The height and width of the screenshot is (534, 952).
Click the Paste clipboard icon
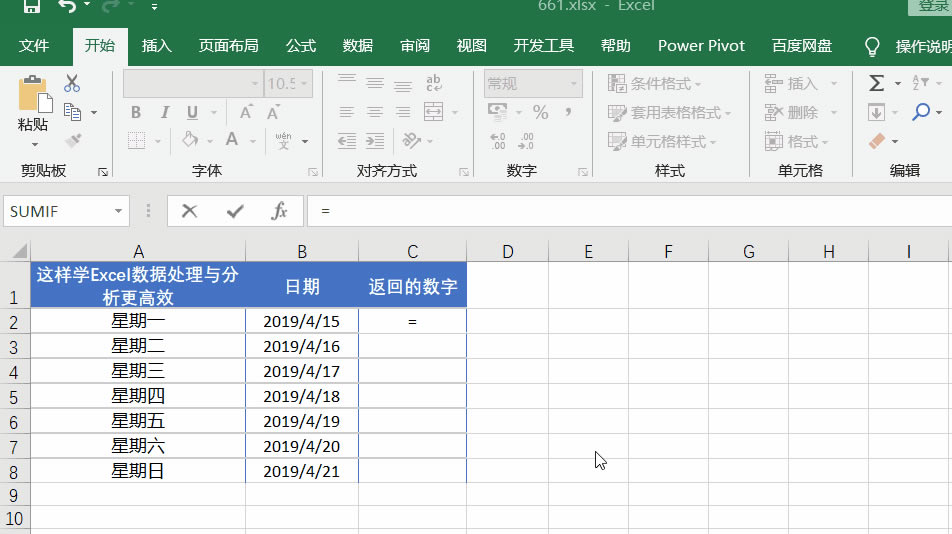[x=35, y=95]
